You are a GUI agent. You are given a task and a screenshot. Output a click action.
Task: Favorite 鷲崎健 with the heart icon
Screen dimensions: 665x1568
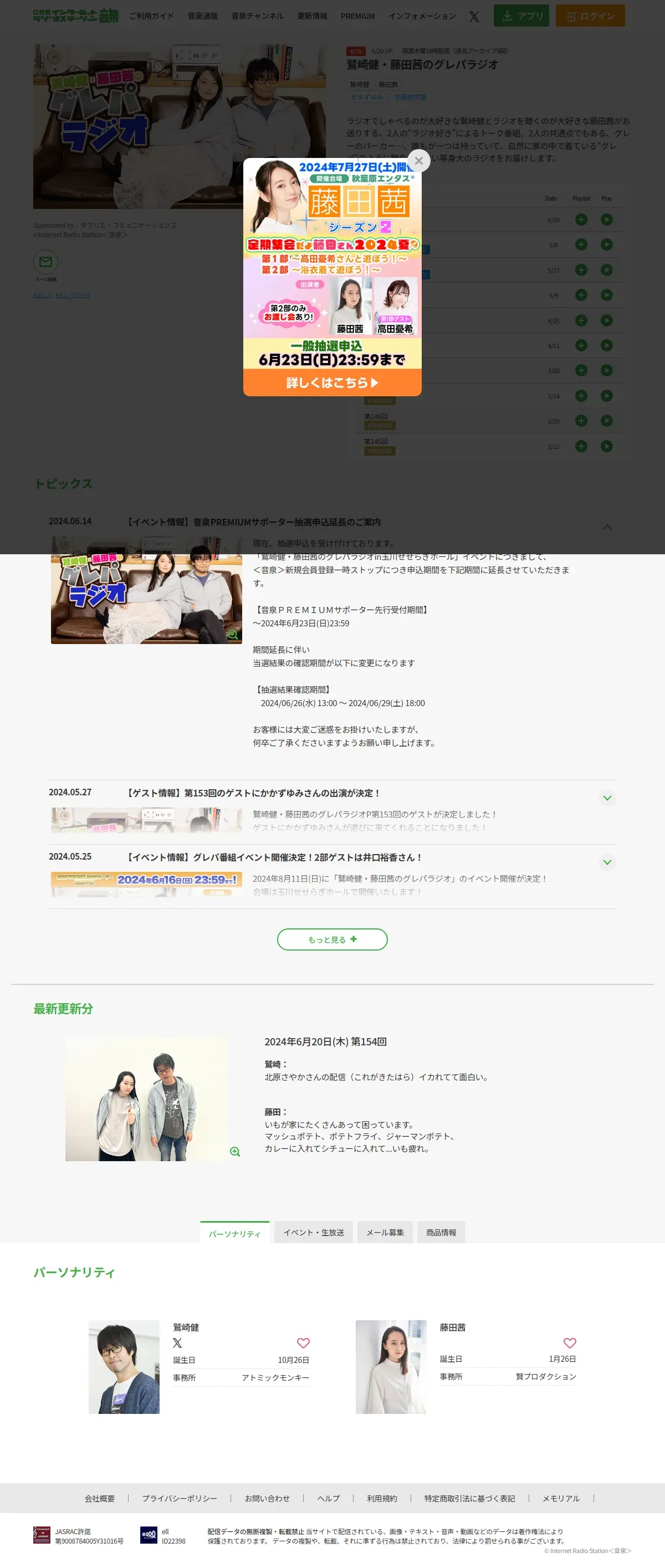click(x=303, y=1343)
